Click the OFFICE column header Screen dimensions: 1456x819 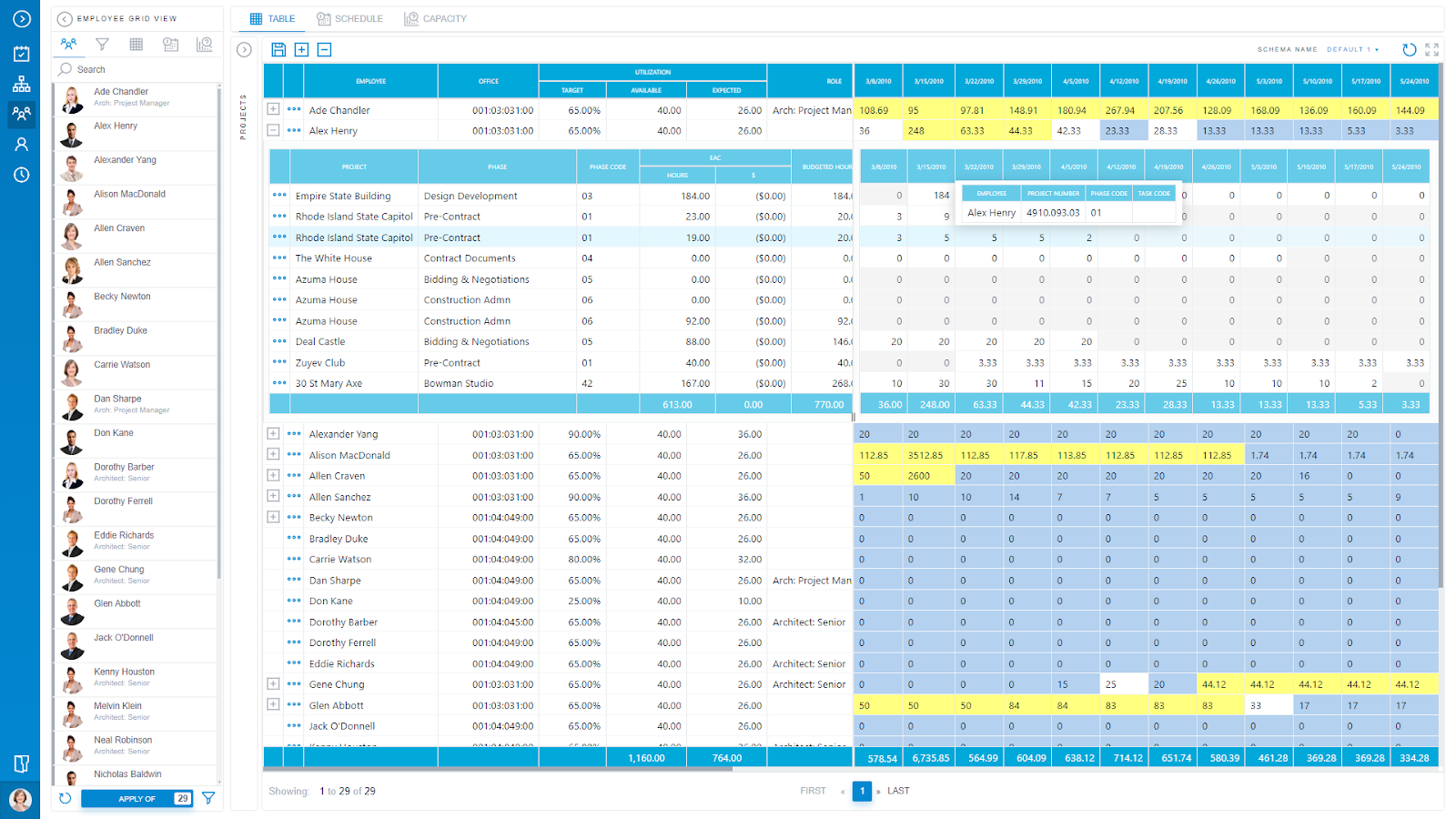pyautogui.click(x=489, y=81)
